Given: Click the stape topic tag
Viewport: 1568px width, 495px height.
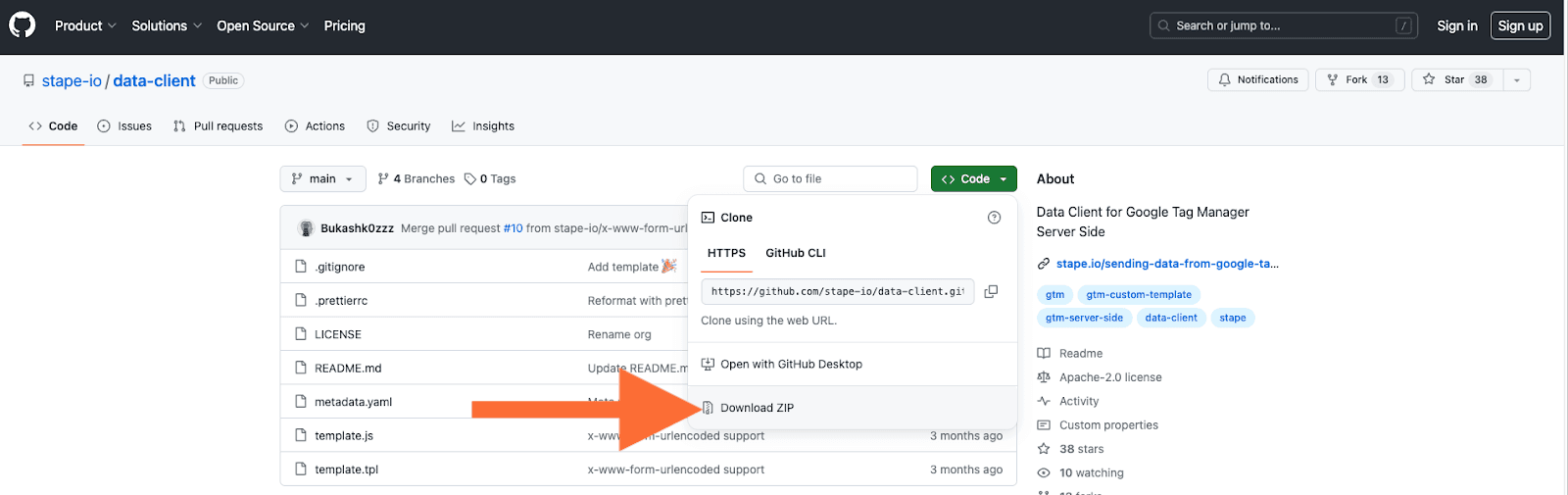Looking at the screenshot, I should click(1233, 318).
